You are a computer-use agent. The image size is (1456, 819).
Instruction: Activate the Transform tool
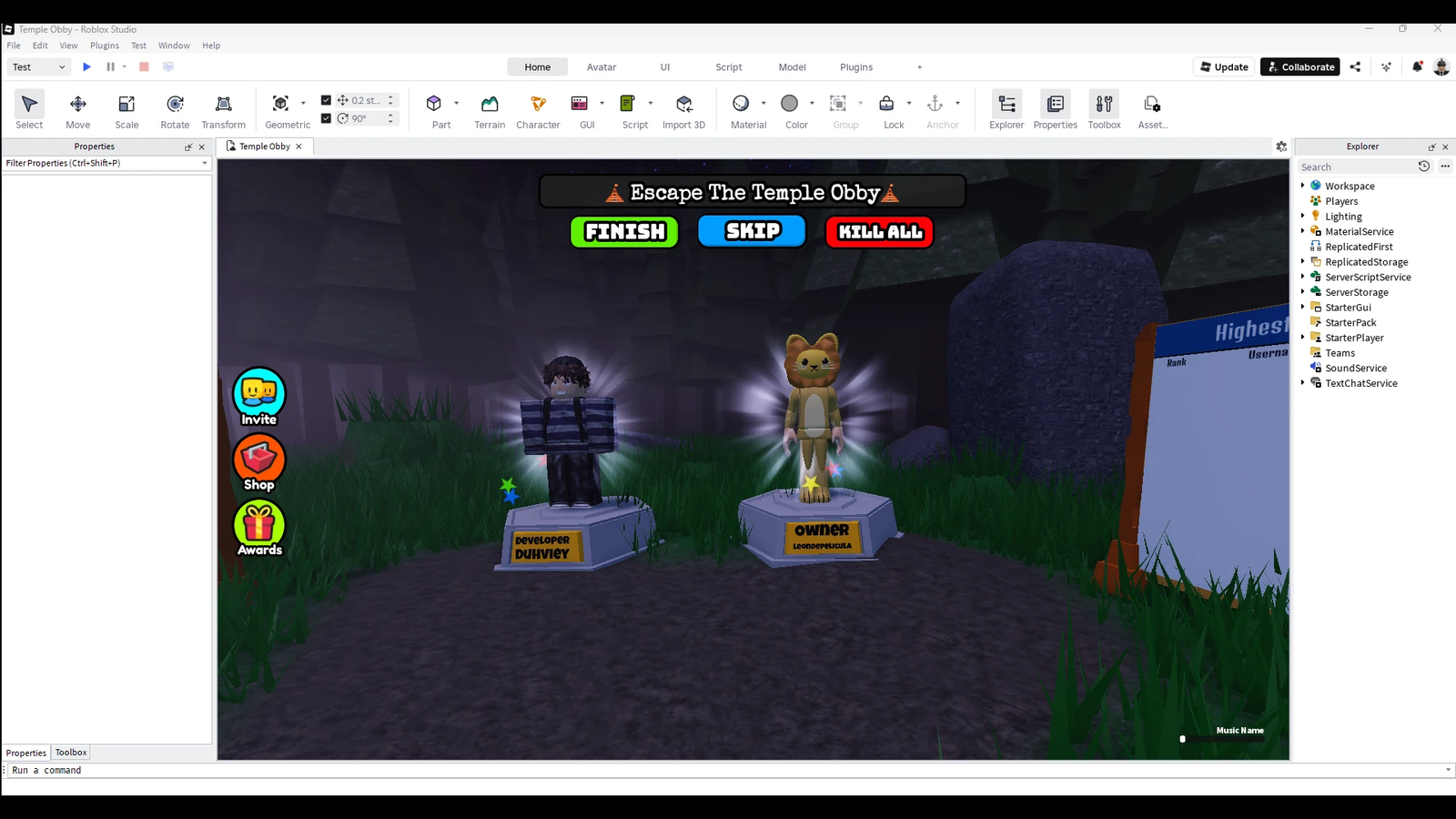click(224, 110)
